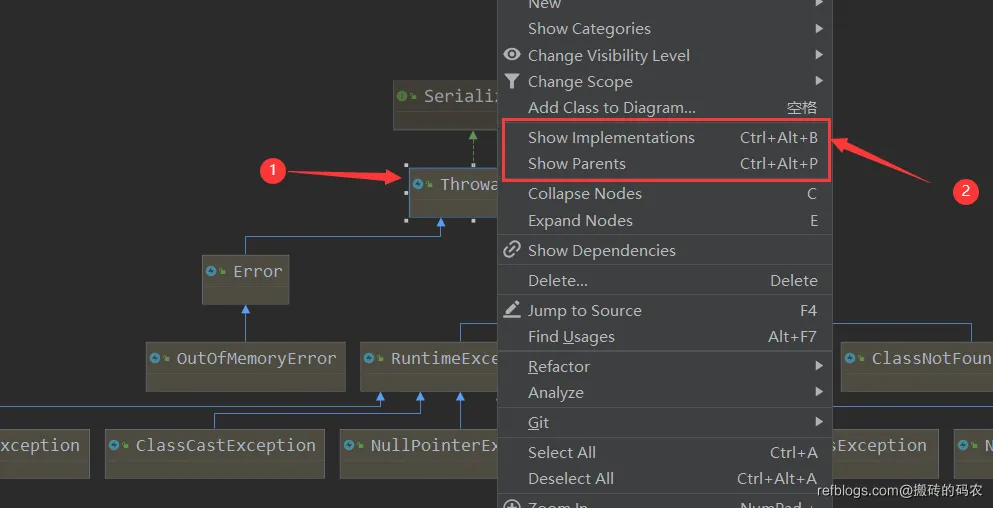Click the eye icon beside Change Visibility Level
This screenshot has height=508, width=993.
pyautogui.click(x=512, y=55)
